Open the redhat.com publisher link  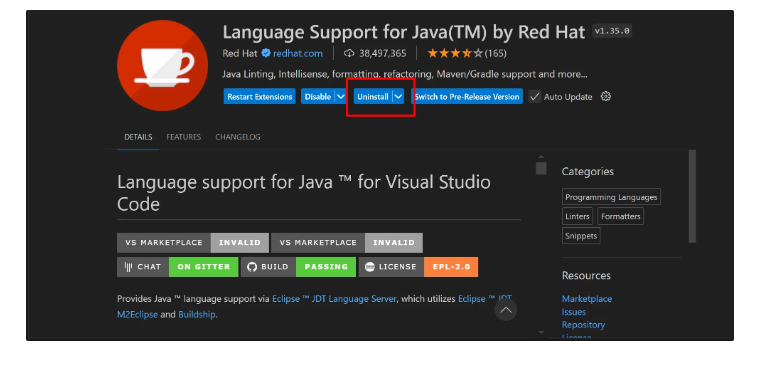[298, 53]
